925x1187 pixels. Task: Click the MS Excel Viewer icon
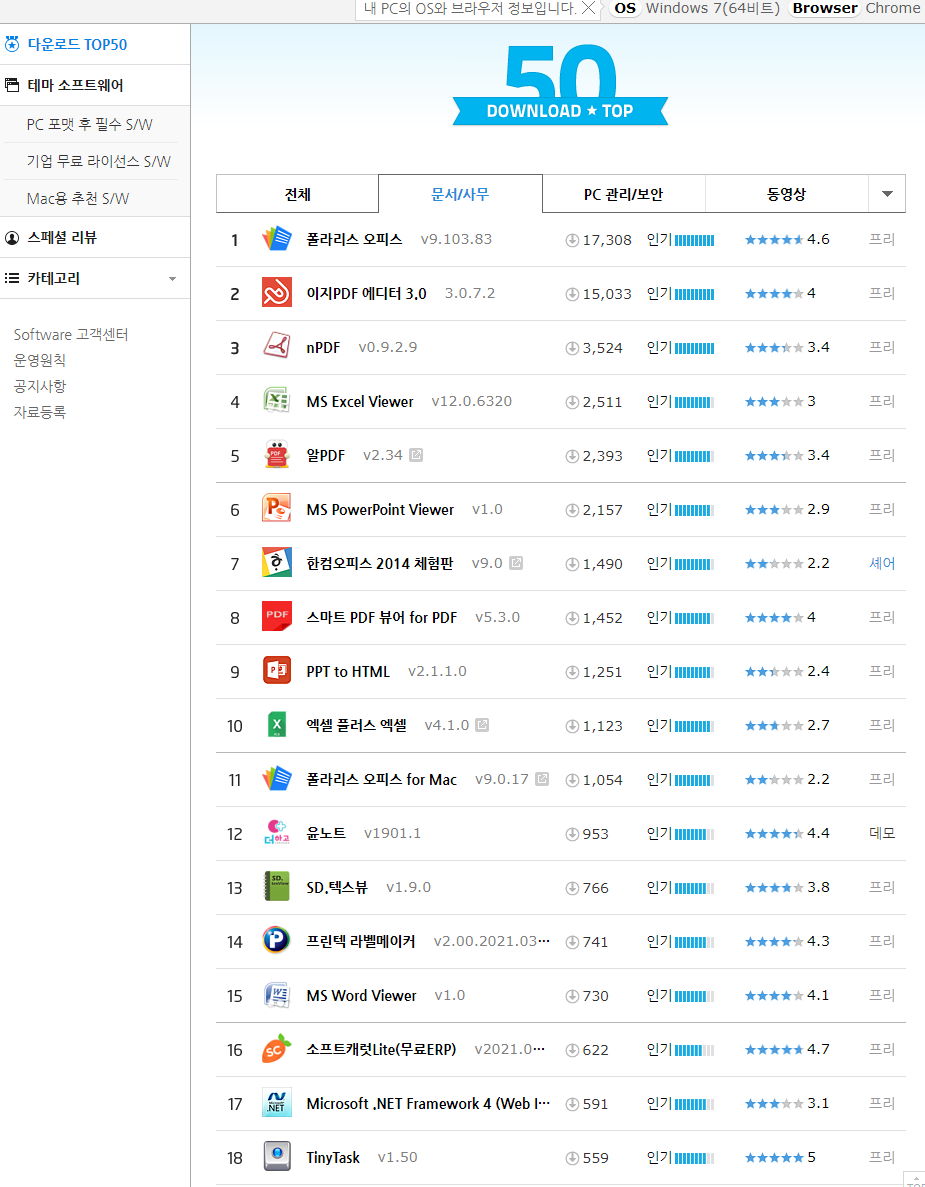(x=276, y=401)
